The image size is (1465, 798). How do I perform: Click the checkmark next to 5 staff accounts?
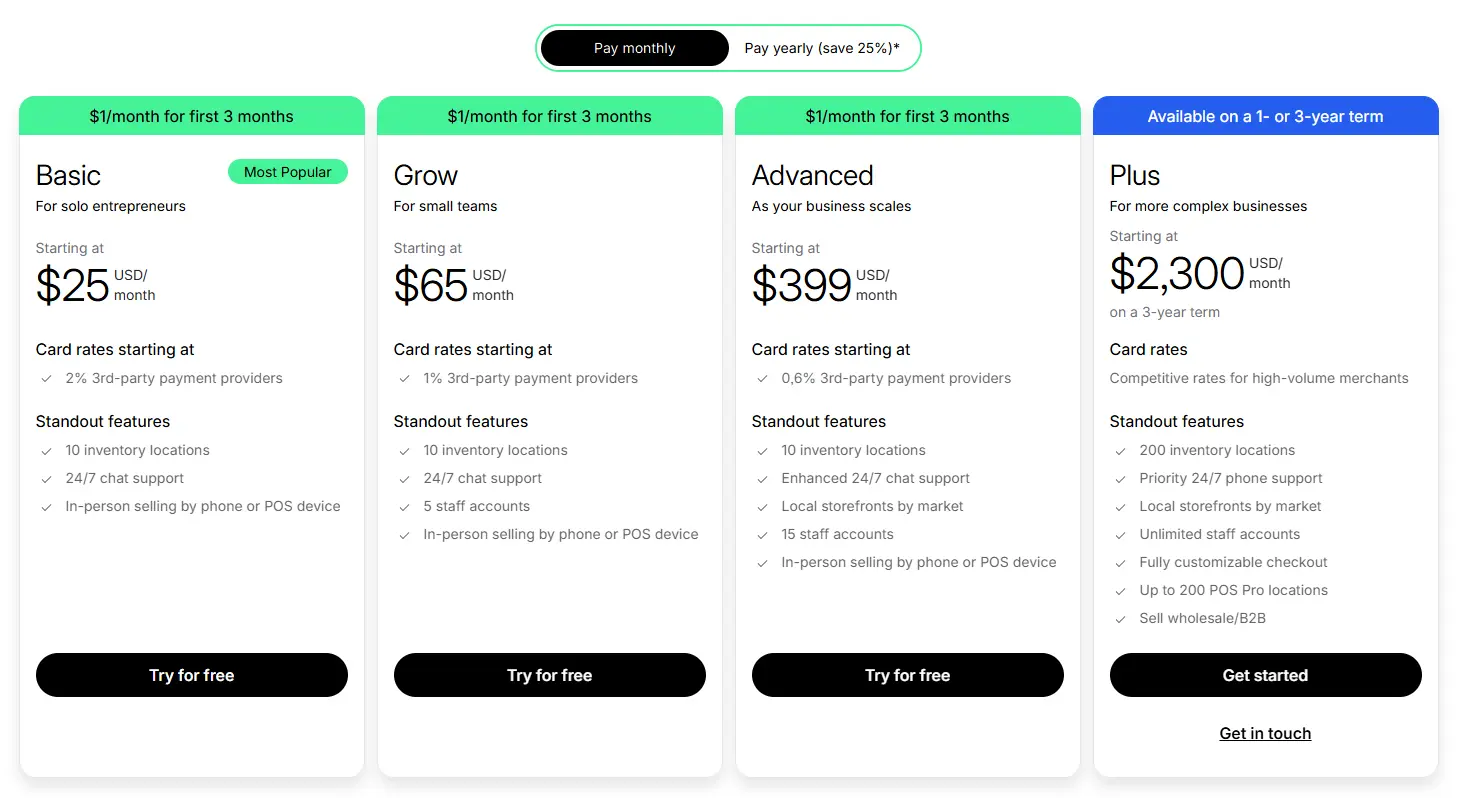[404, 506]
